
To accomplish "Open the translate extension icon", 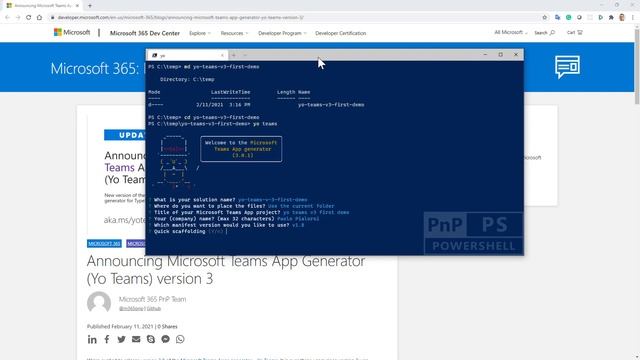I will pyautogui.click(x=558, y=18).
